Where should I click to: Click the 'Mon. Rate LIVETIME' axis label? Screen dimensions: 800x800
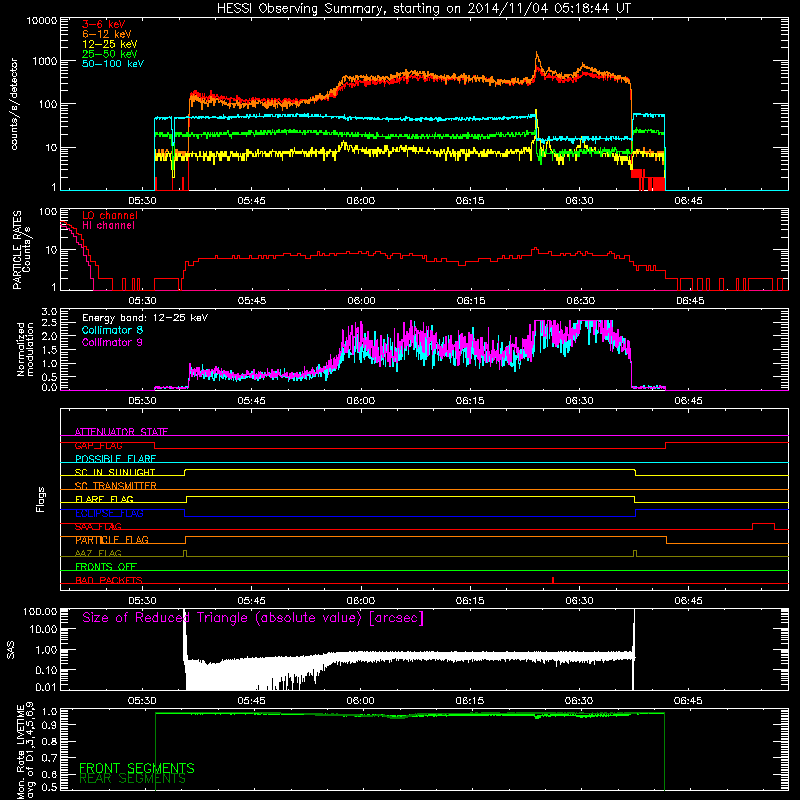tap(20, 751)
